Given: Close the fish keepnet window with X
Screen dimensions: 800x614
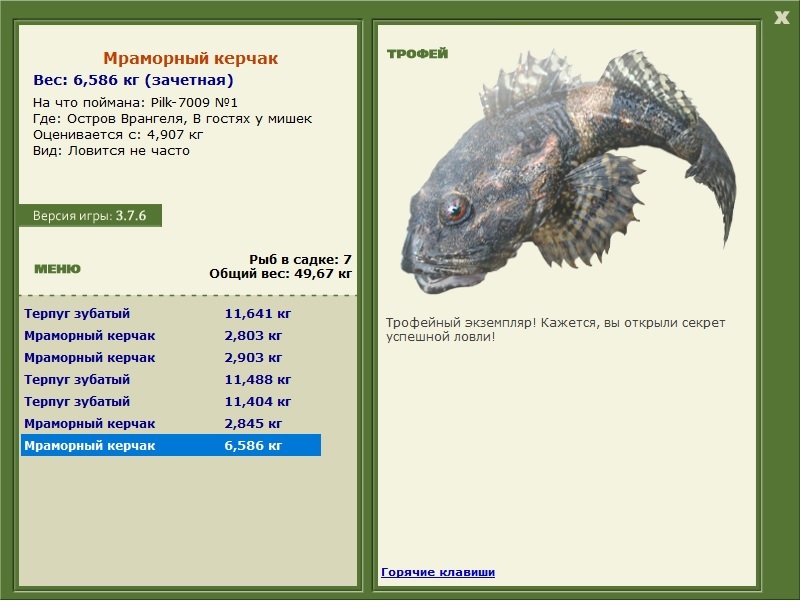Looking at the screenshot, I should [x=781, y=18].
